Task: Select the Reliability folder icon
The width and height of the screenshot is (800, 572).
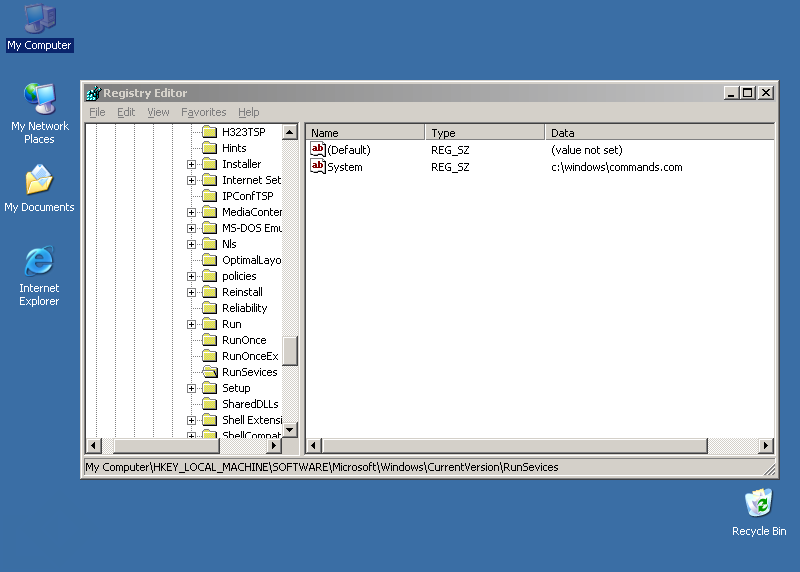Action: click(210, 308)
